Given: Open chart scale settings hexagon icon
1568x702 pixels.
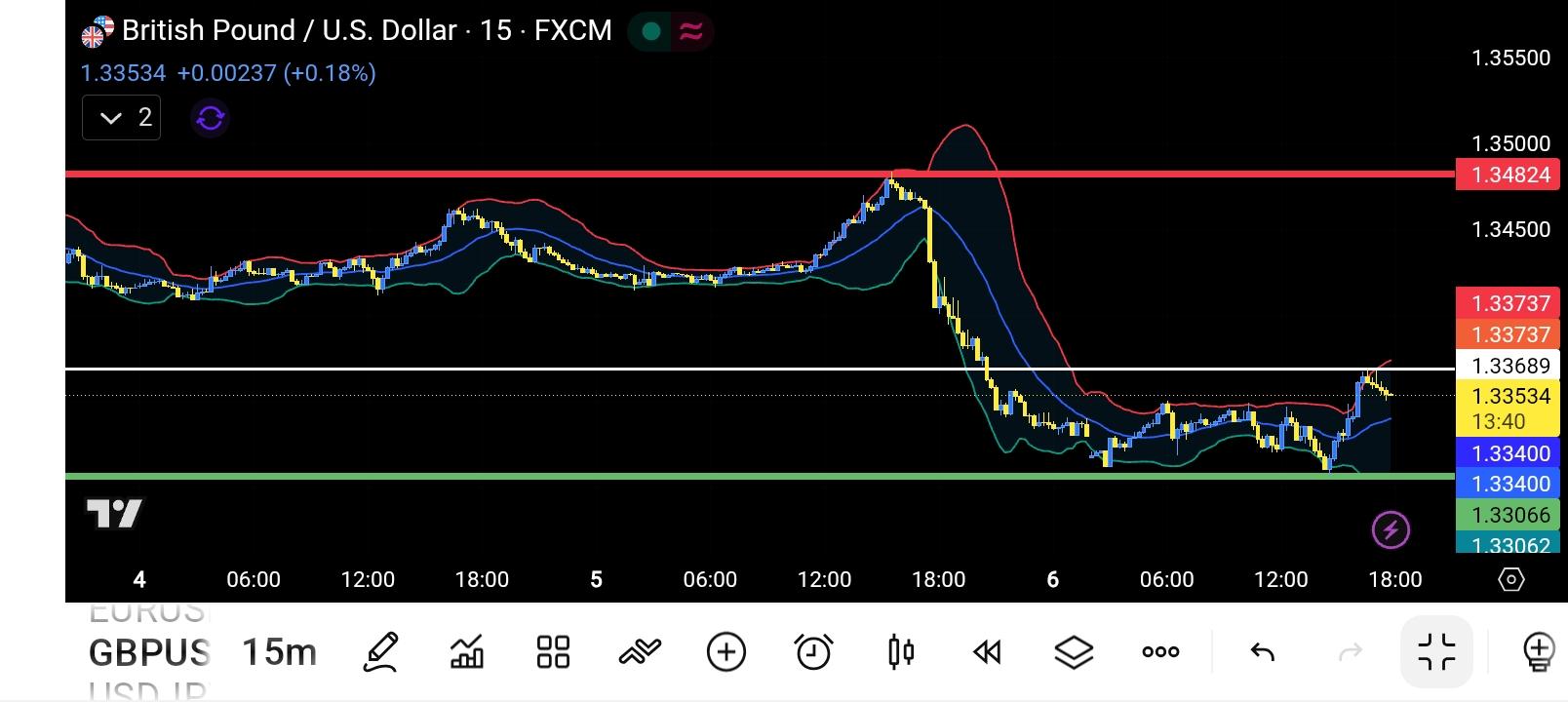Looking at the screenshot, I should pos(1510,579).
